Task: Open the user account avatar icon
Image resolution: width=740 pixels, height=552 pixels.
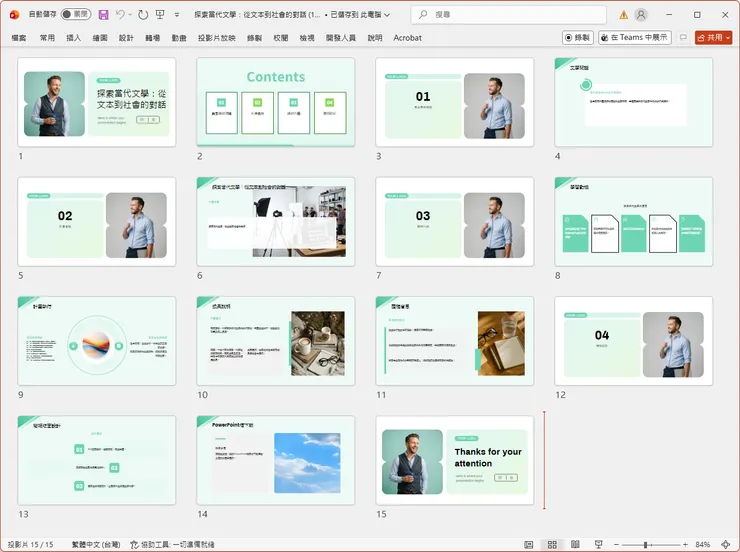Action: coord(641,15)
